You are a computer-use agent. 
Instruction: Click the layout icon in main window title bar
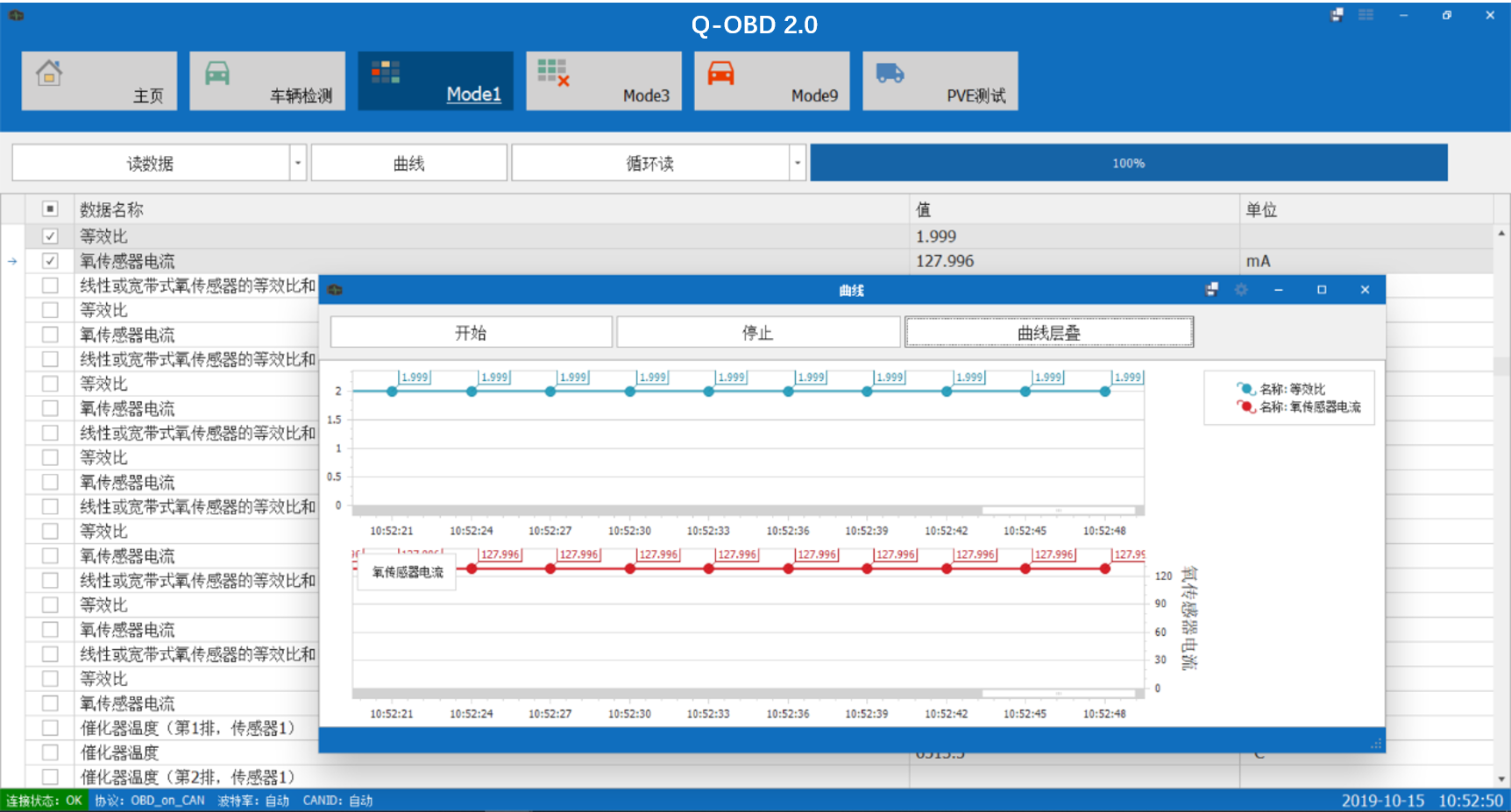pos(1337,15)
